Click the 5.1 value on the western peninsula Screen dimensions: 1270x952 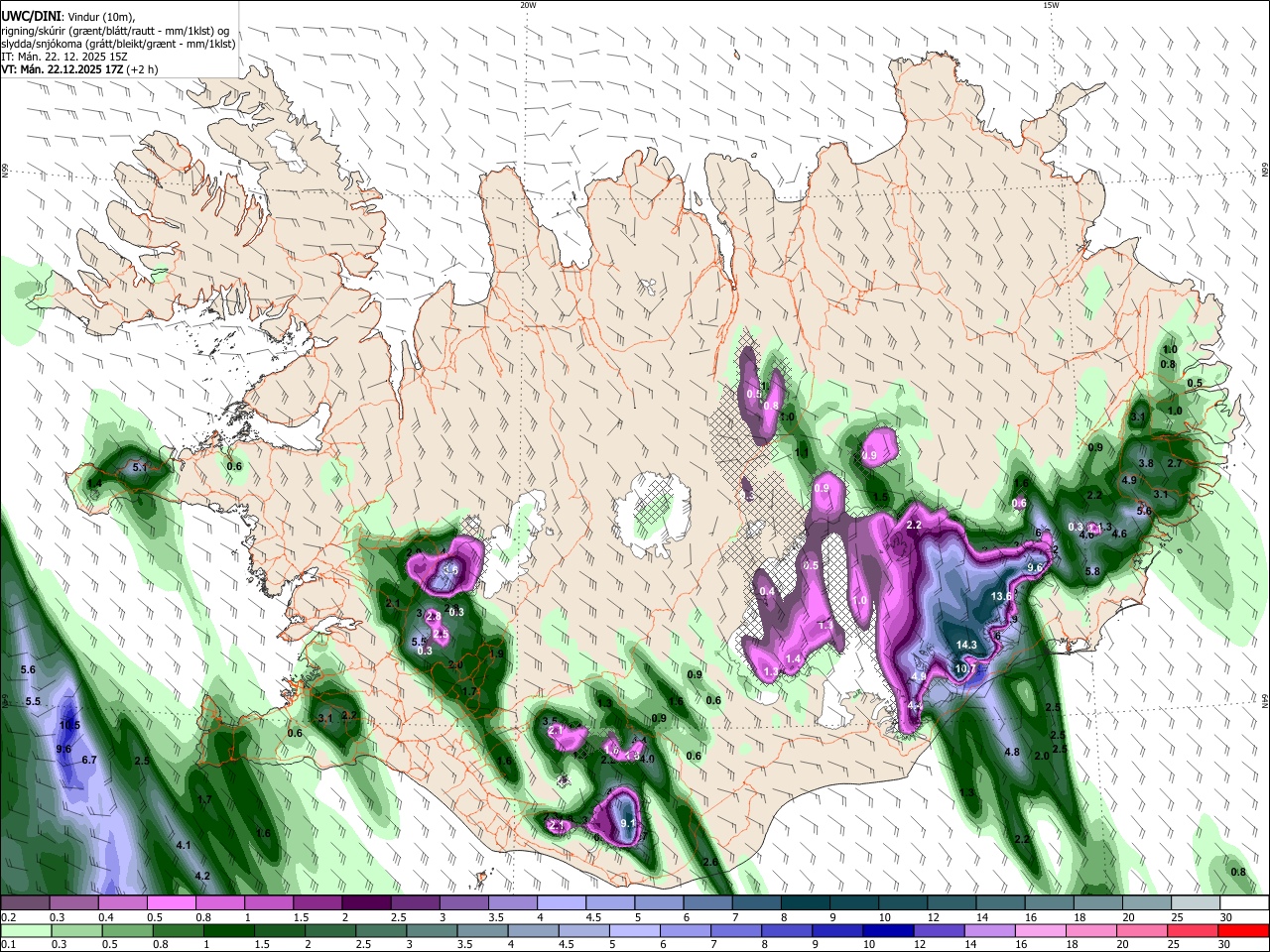point(139,467)
